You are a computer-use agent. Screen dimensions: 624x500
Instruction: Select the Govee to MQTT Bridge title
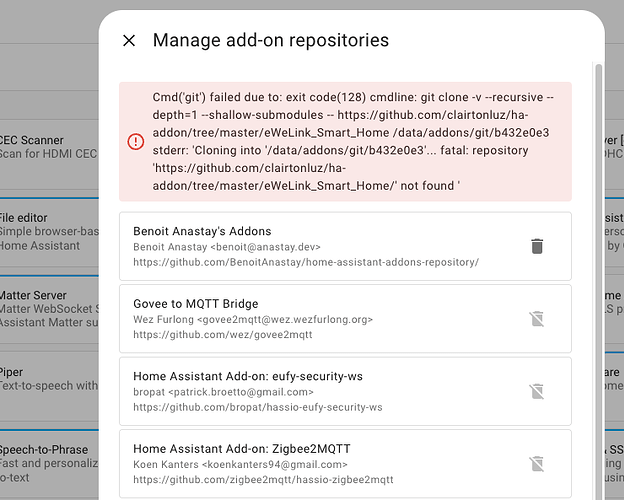(x=196, y=304)
